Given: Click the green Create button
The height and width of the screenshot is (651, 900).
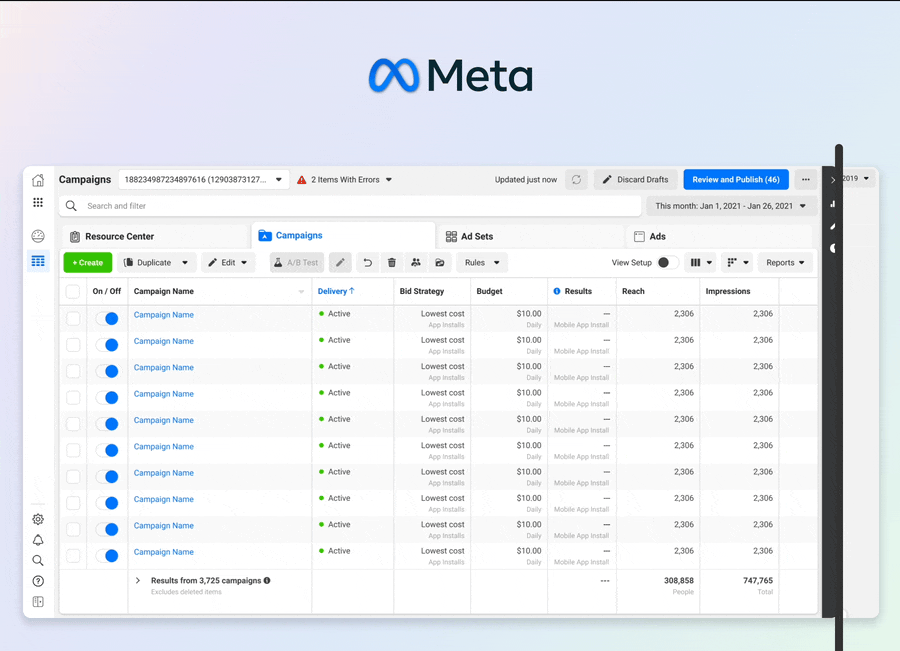Looking at the screenshot, I should pos(88,262).
